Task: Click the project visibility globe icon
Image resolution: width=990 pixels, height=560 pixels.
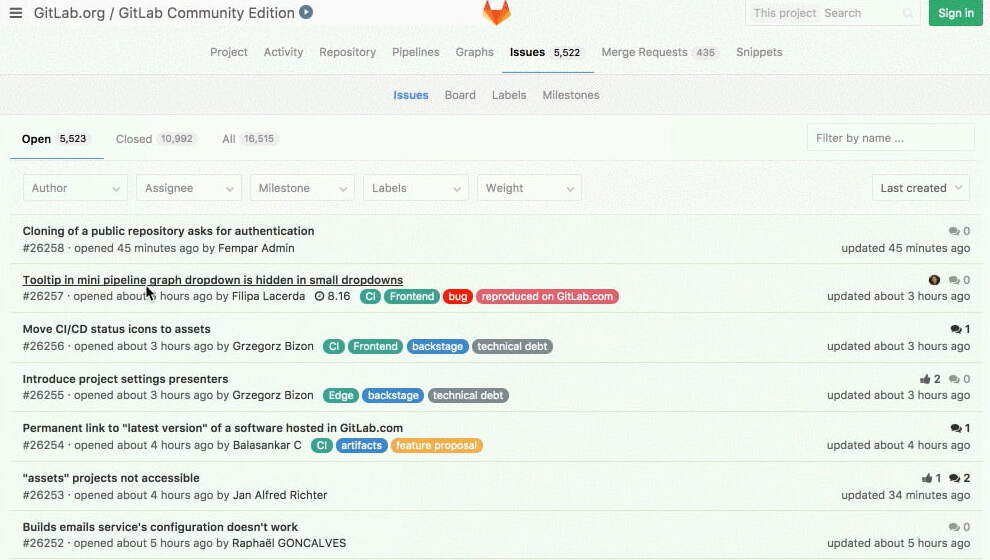Action: click(x=306, y=12)
